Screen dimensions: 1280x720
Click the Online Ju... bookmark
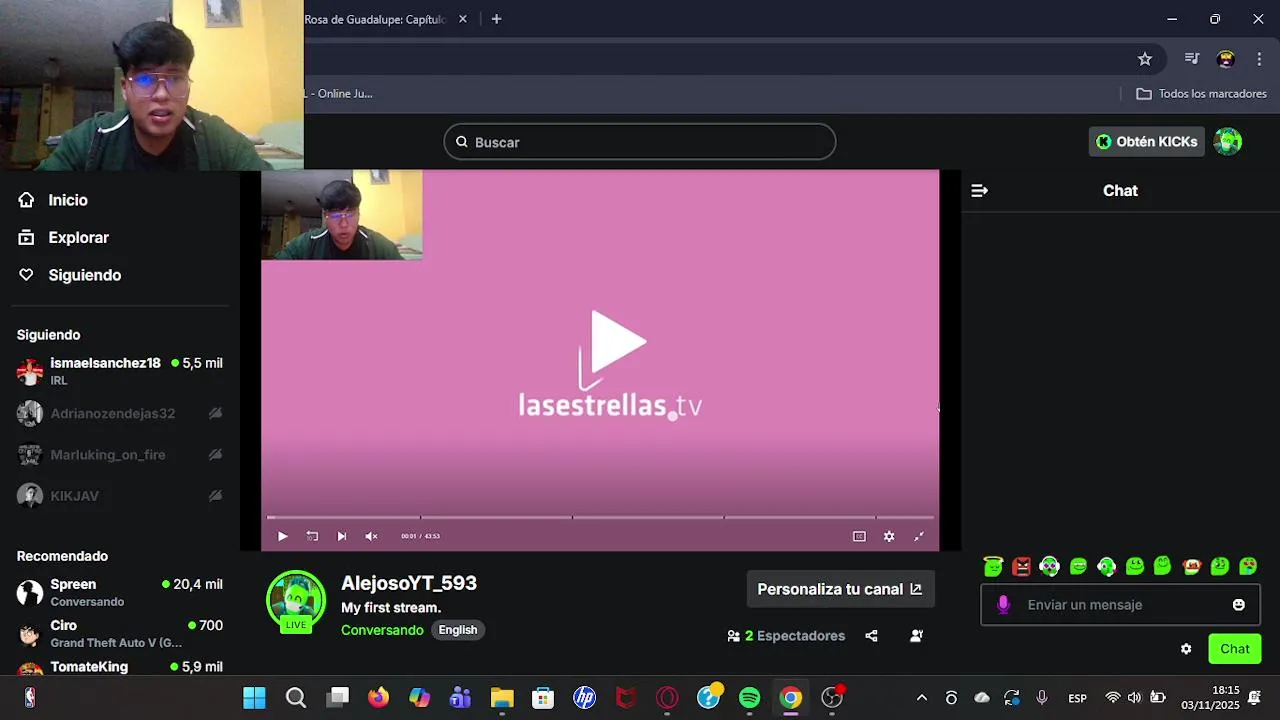[x=340, y=94]
